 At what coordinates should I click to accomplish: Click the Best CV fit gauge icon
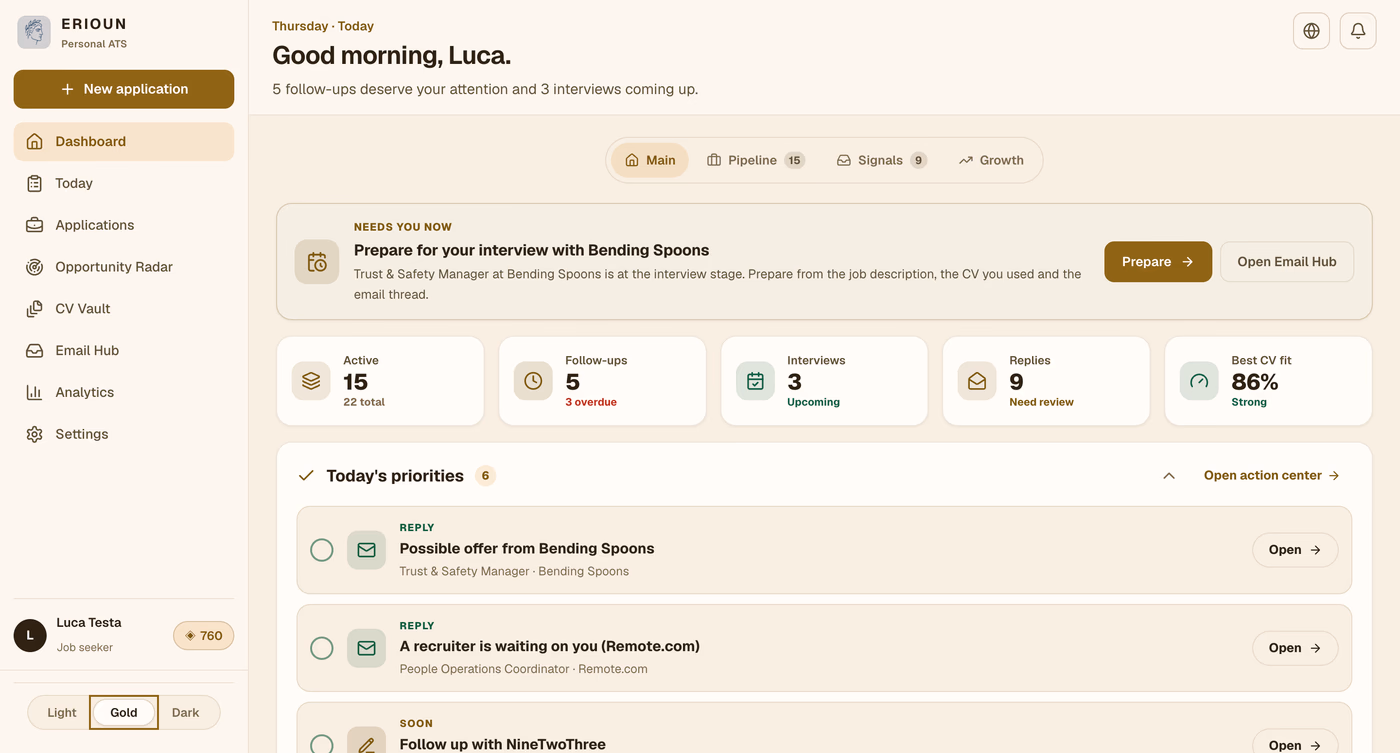(x=1199, y=381)
